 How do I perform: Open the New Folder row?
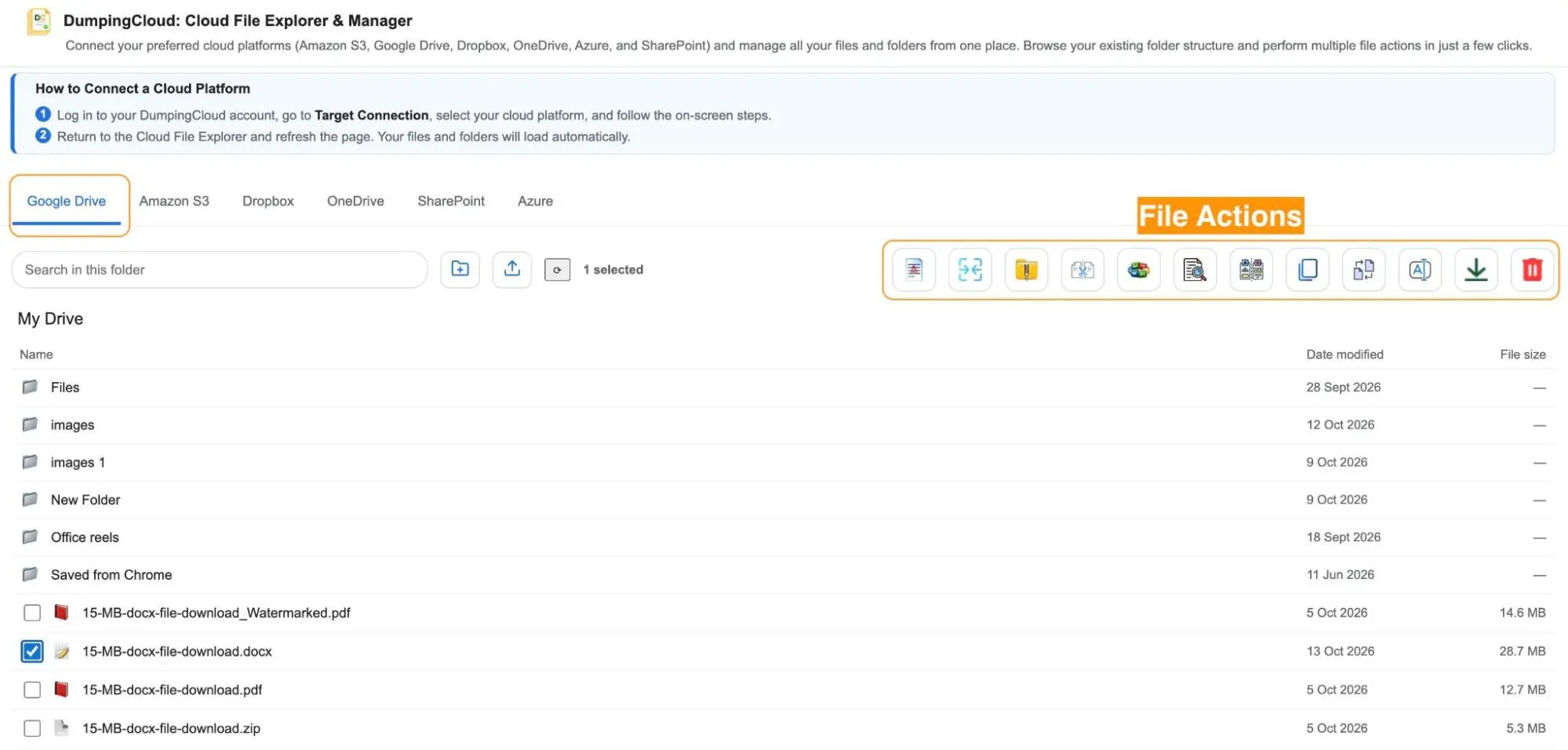[783, 500]
